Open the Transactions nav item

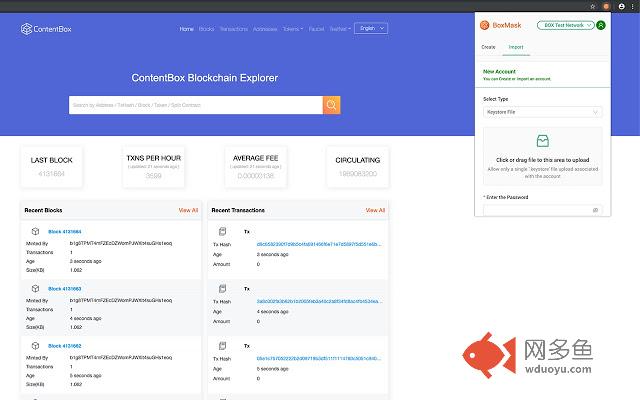point(233,29)
